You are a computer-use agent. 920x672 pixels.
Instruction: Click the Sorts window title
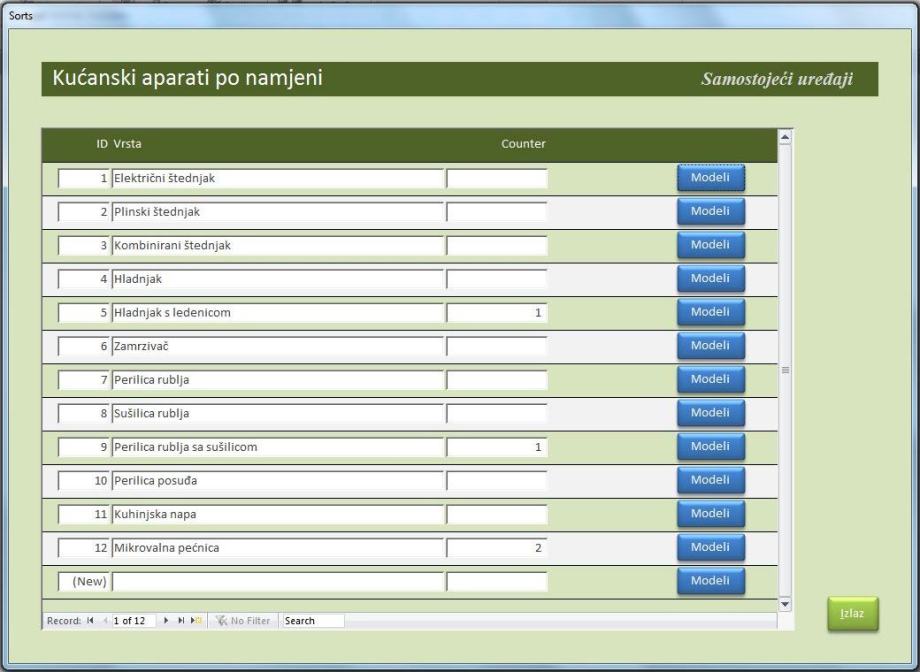[21, 16]
